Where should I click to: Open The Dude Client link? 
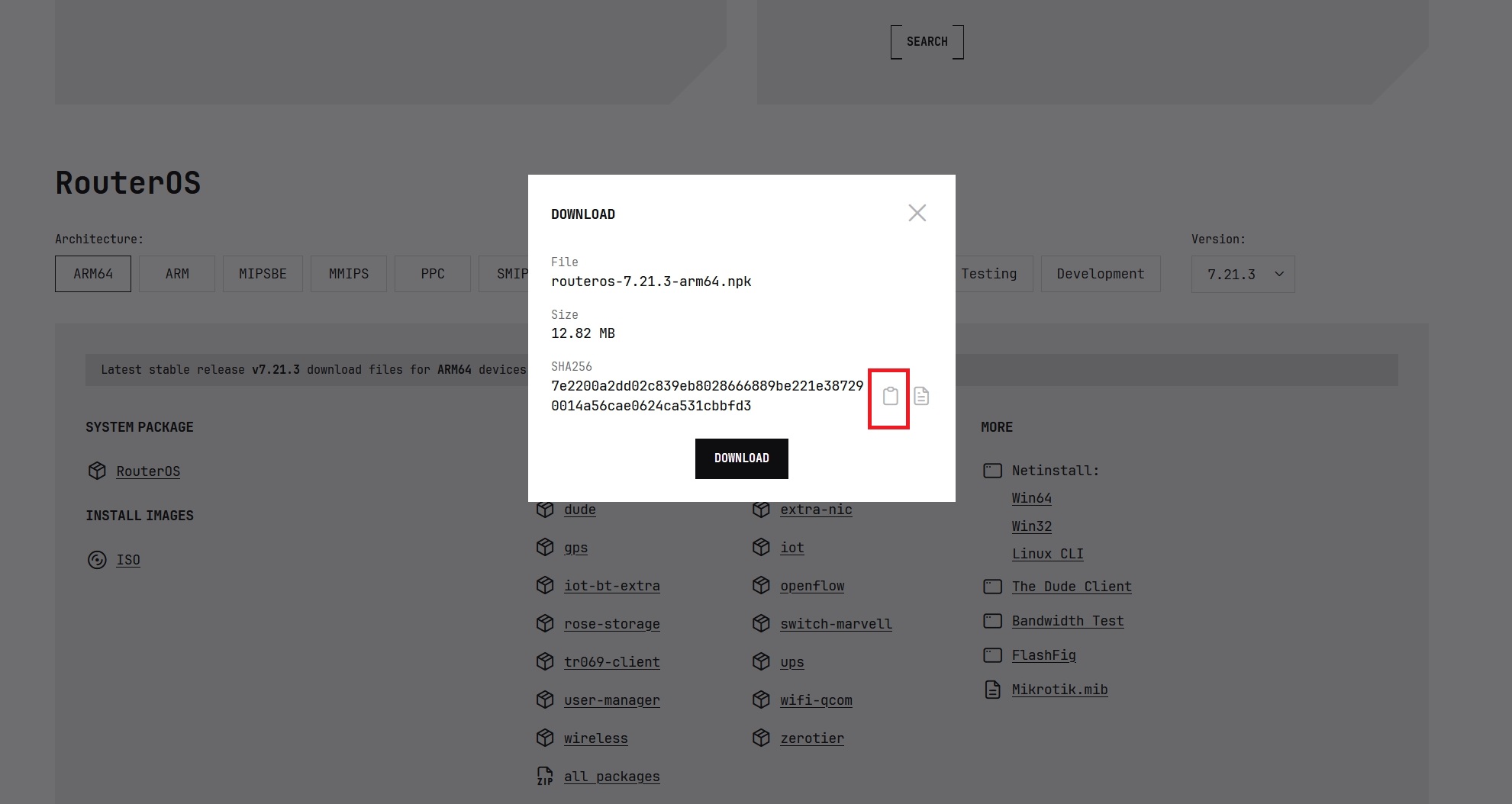coord(1072,587)
